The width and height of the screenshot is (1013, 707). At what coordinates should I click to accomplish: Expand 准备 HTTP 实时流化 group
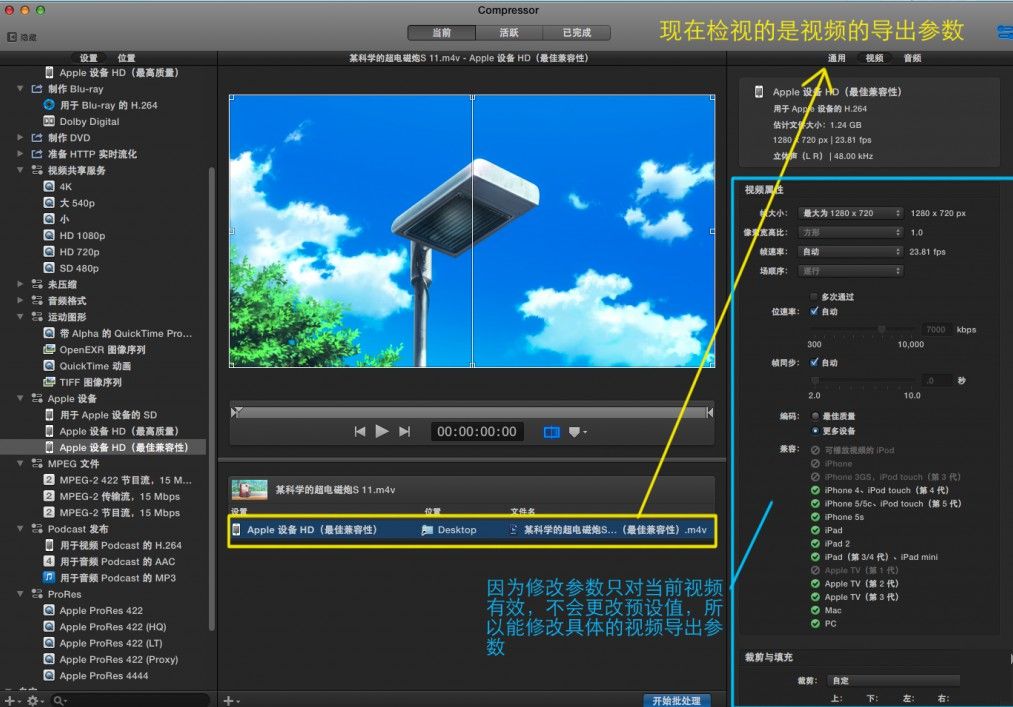[20, 154]
